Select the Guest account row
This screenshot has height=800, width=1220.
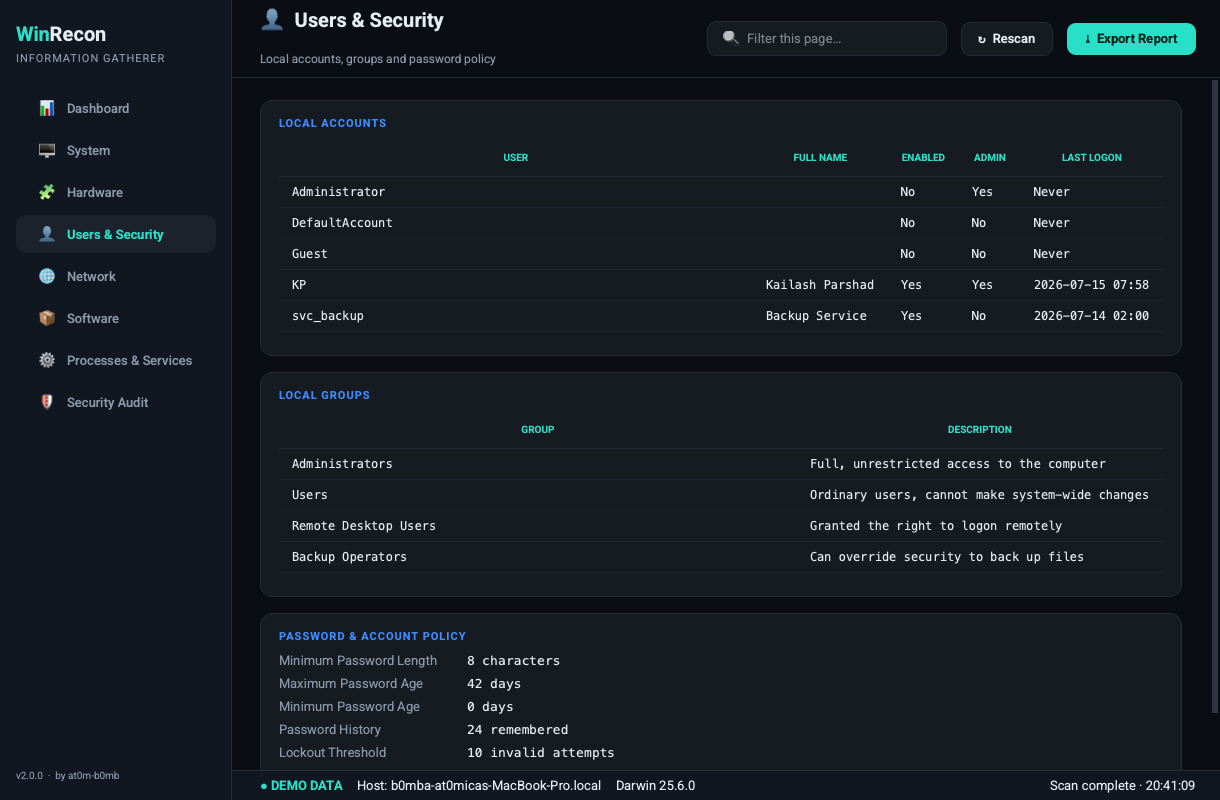click(721, 254)
